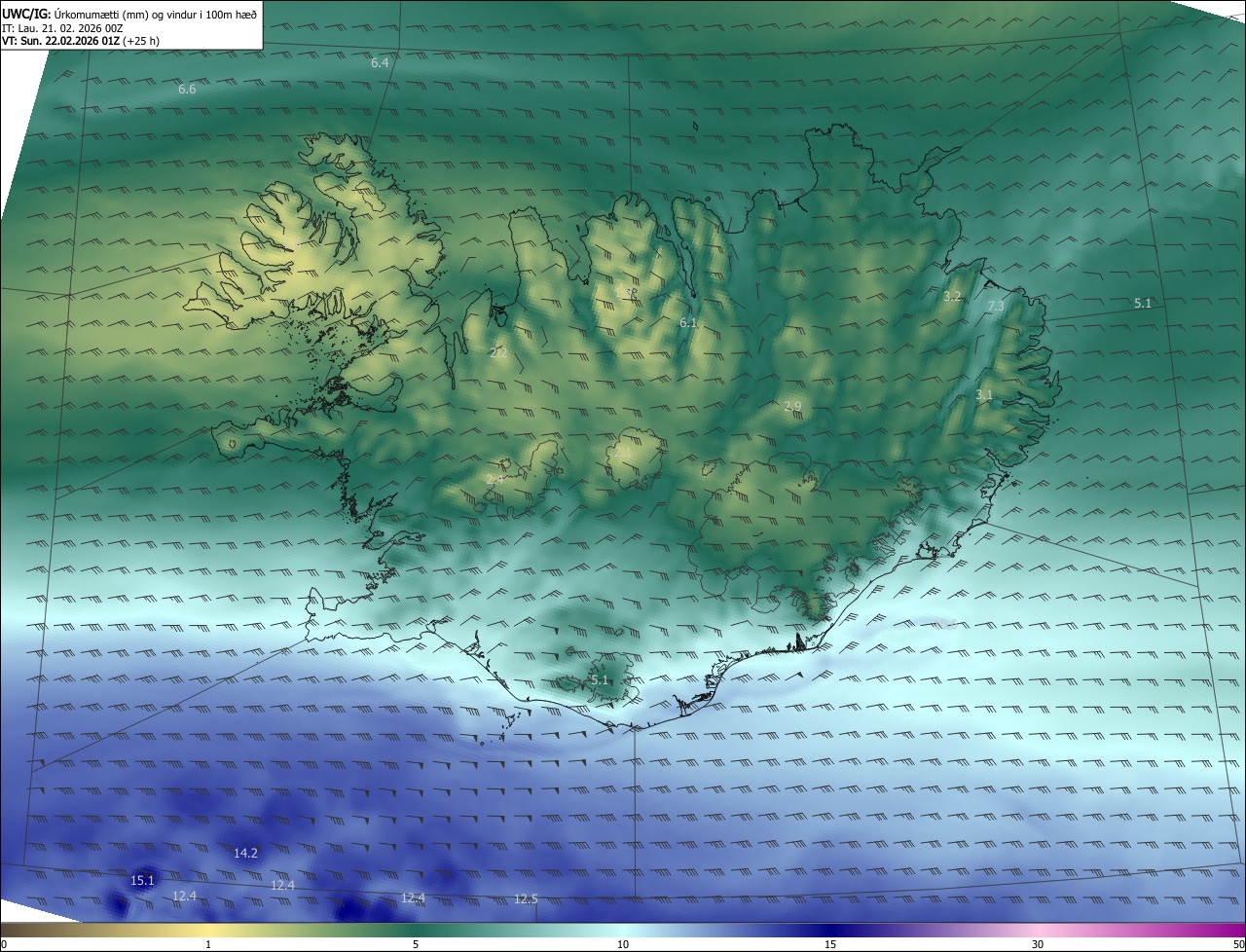
Task: Click the 6.1 value label
Action: [688, 322]
